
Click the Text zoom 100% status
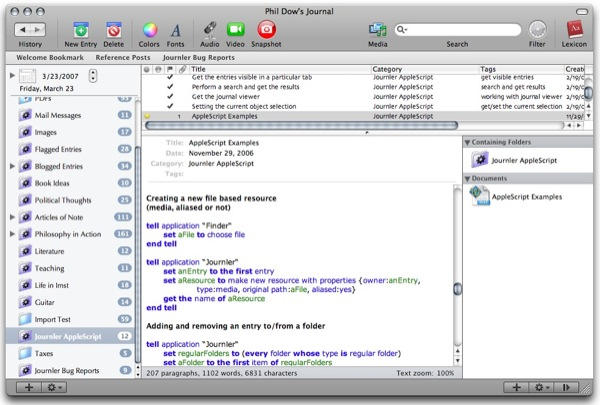[425, 373]
